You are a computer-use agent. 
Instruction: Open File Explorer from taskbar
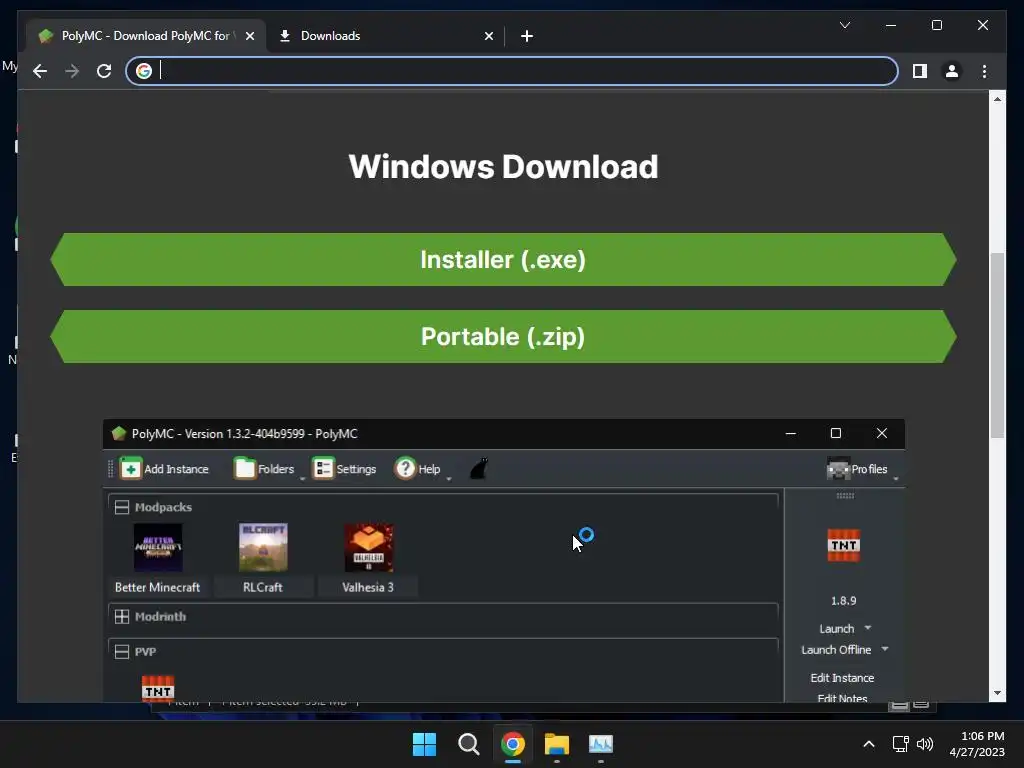click(x=557, y=744)
